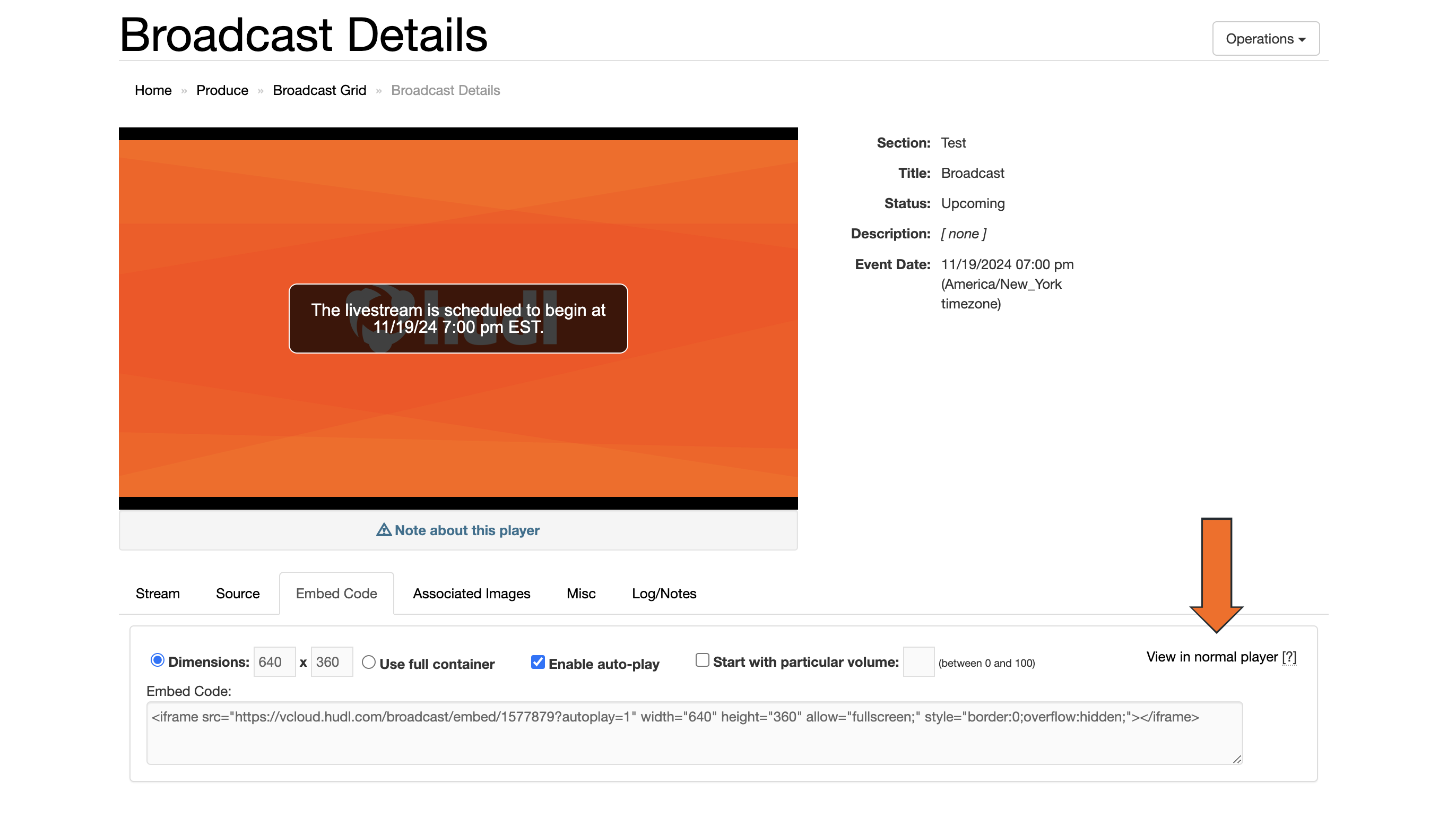Open the Associated Images tab
Viewport: 1456px width, 825px height.
471,593
